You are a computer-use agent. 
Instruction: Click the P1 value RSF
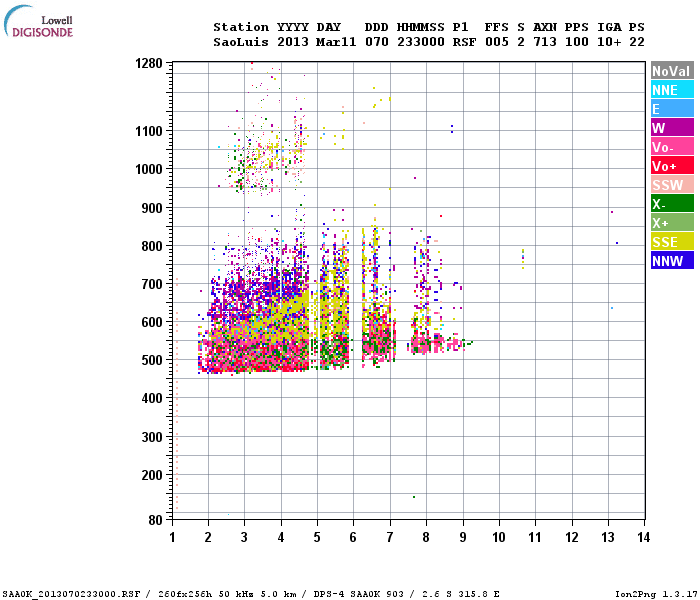coord(464,42)
